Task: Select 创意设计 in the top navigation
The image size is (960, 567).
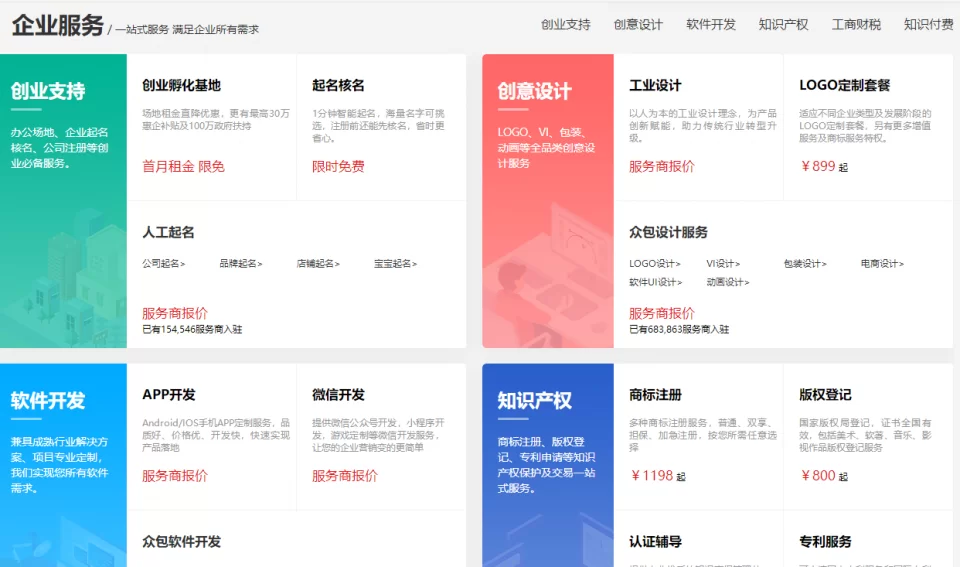Action: point(638,25)
